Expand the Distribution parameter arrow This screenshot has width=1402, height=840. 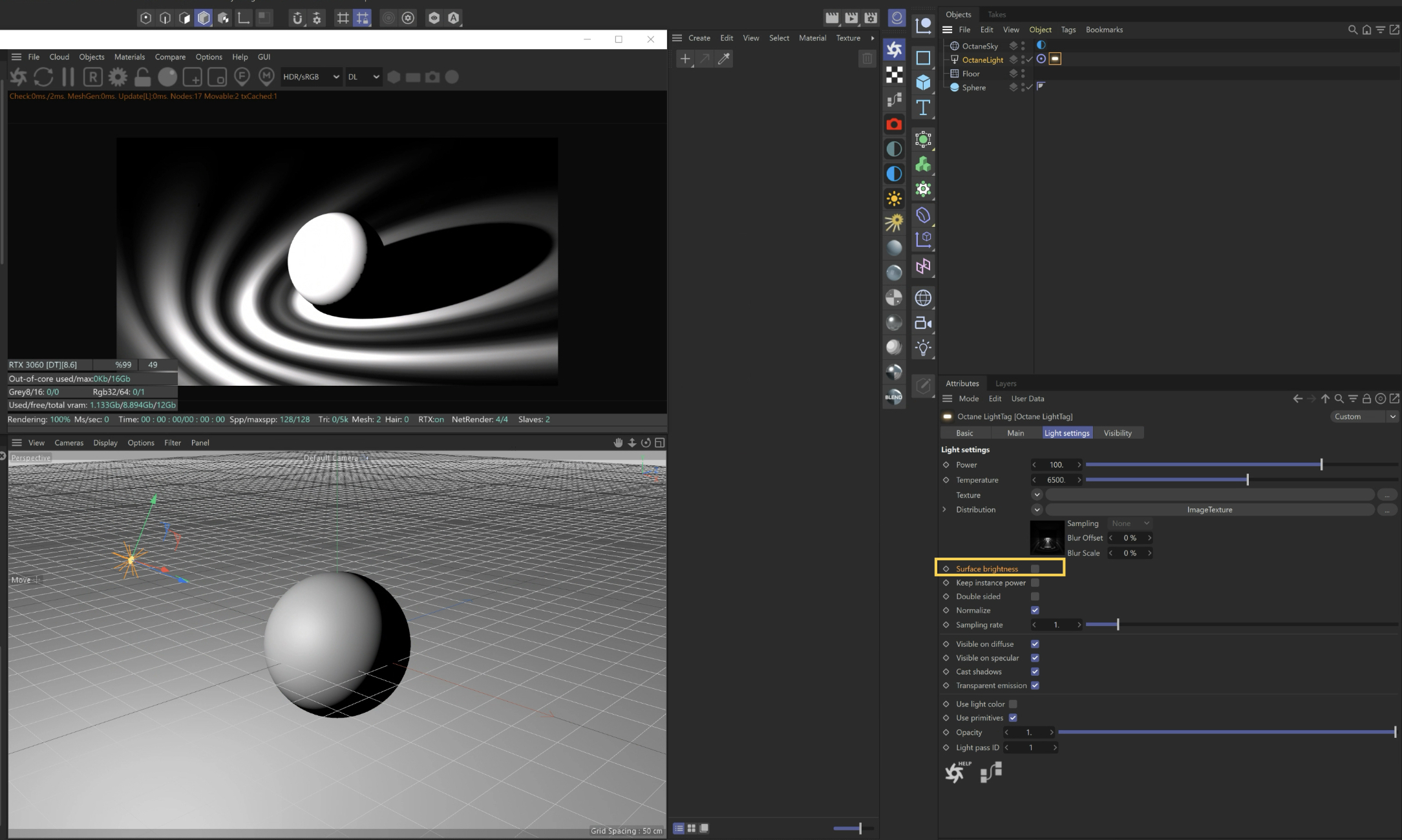pyautogui.click(x=944, y=509)
